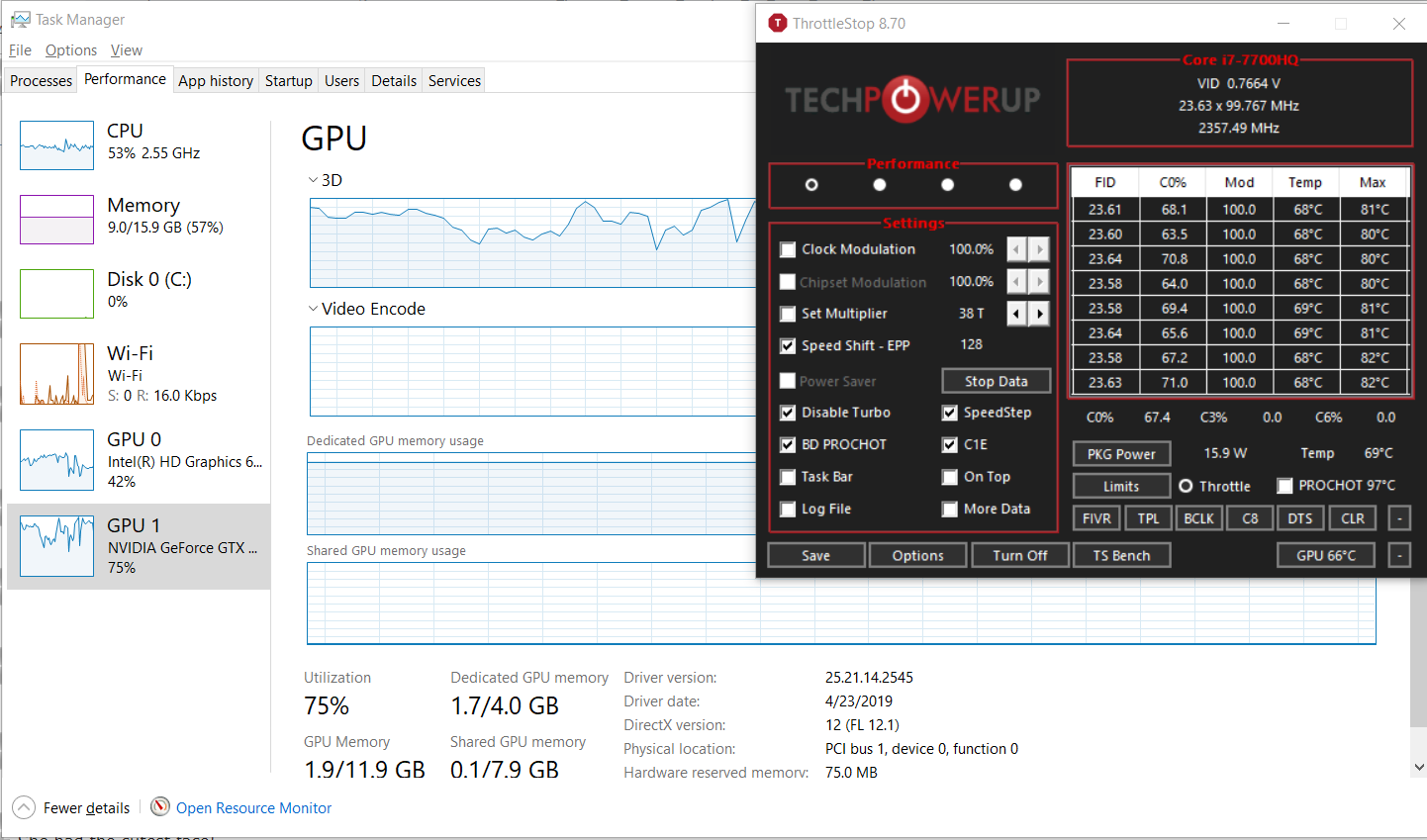Click the PKG Power button

point(1121,454)
